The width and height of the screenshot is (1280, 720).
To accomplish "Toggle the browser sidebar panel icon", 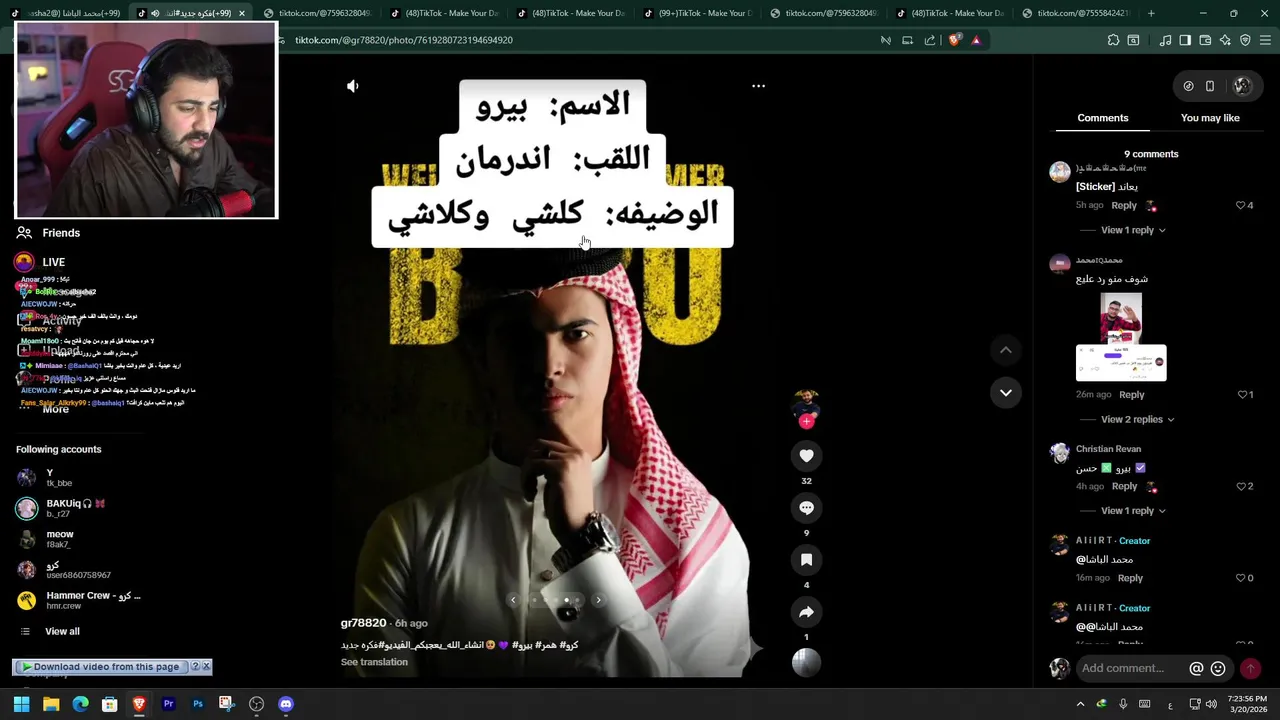I will click(1185, 40).
